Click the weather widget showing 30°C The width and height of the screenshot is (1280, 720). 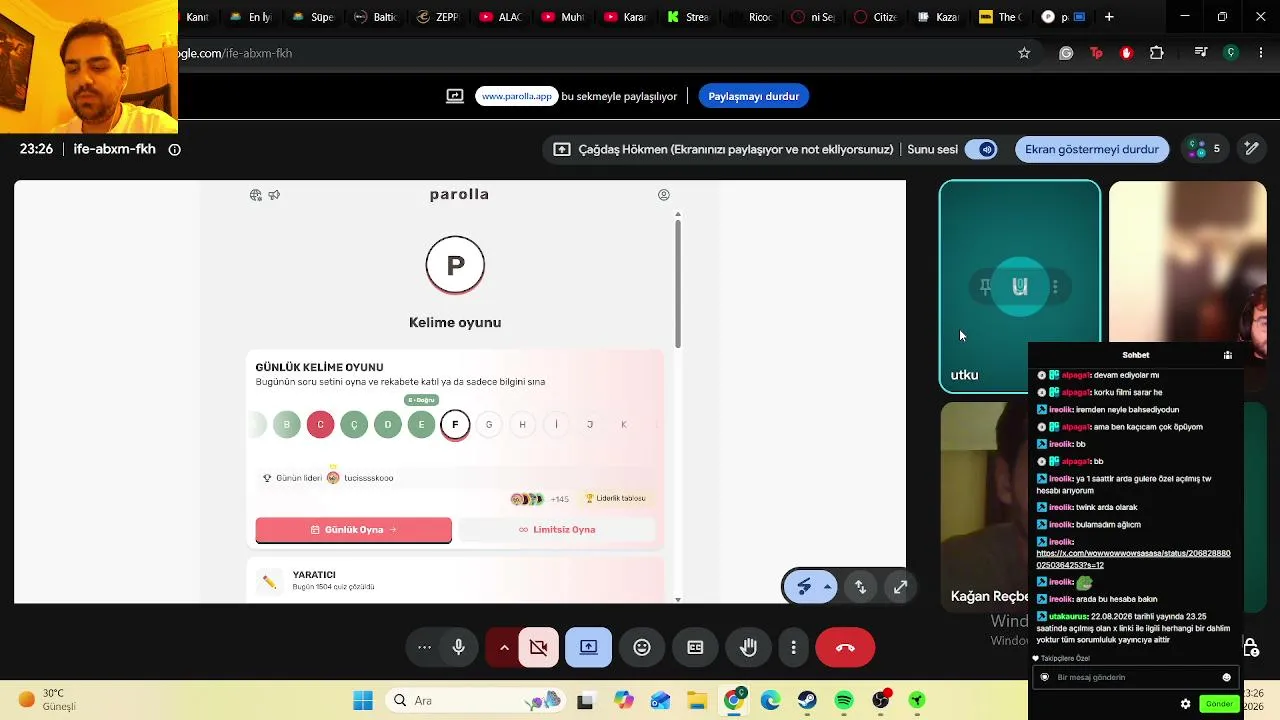[47, 700]
